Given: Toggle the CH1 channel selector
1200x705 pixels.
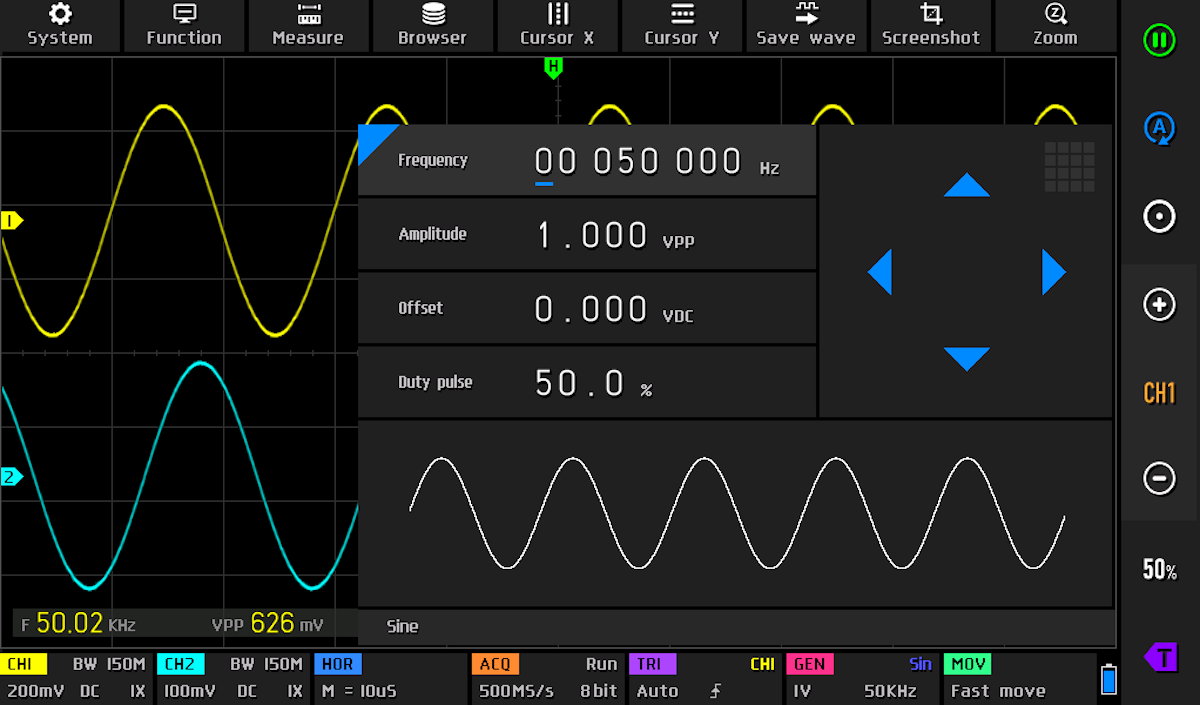Looking at the screenshot, I should (x=1159, y=393).
